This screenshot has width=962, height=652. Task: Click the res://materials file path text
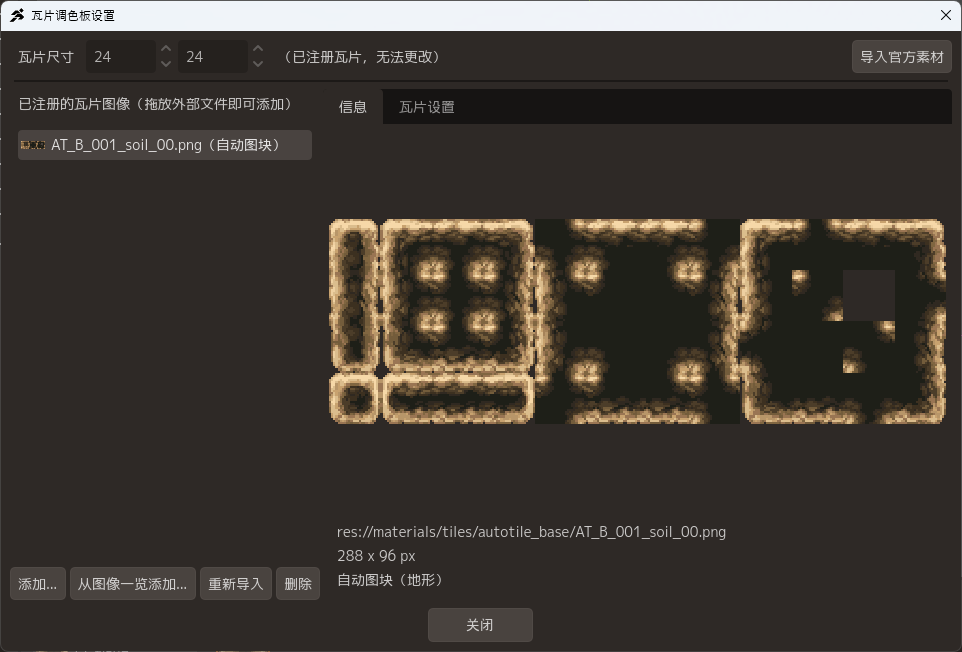tap(531, 532)
